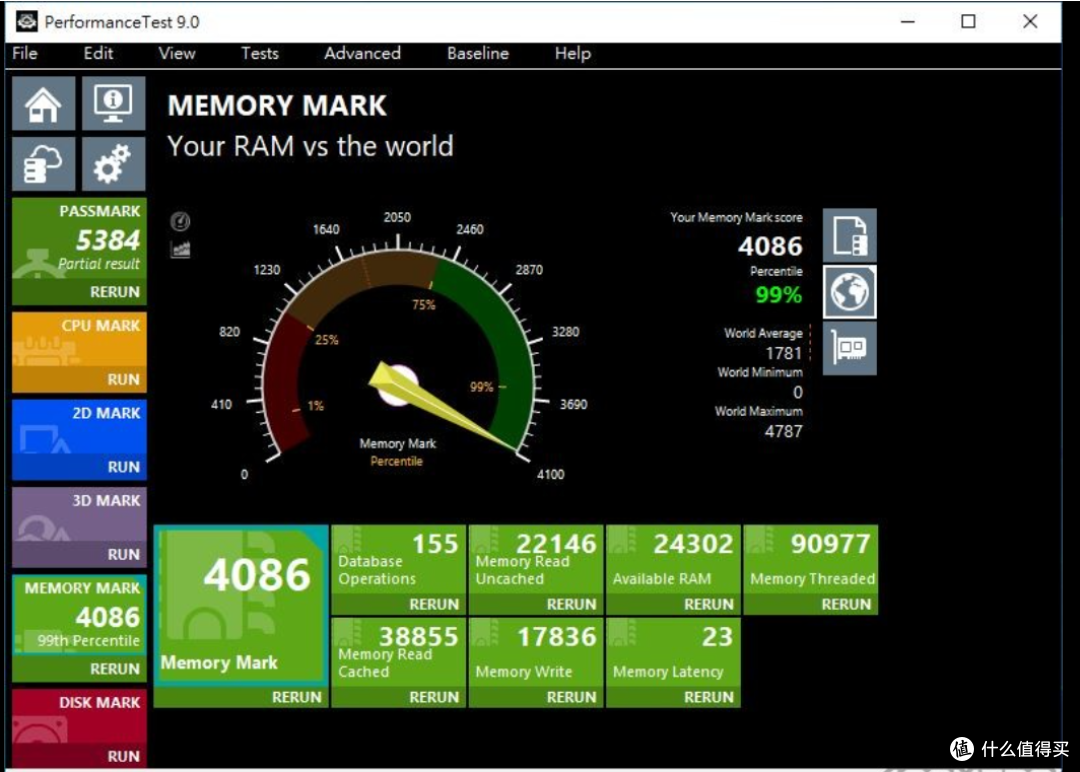Image resolution: width=1080 pixels, height=772 pixels.
Task: Switch to the speedometer gauge view icon
Action: pyautogui.click(x=180, y=221)
